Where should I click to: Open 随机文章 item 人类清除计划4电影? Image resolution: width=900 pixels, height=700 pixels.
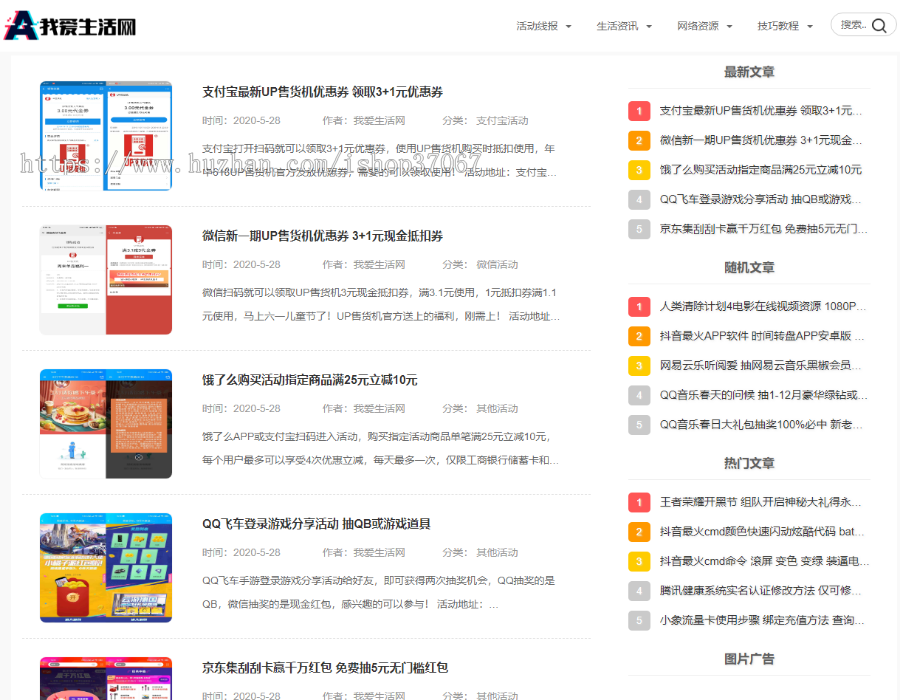pyautogui.click(x=763, y=306)
